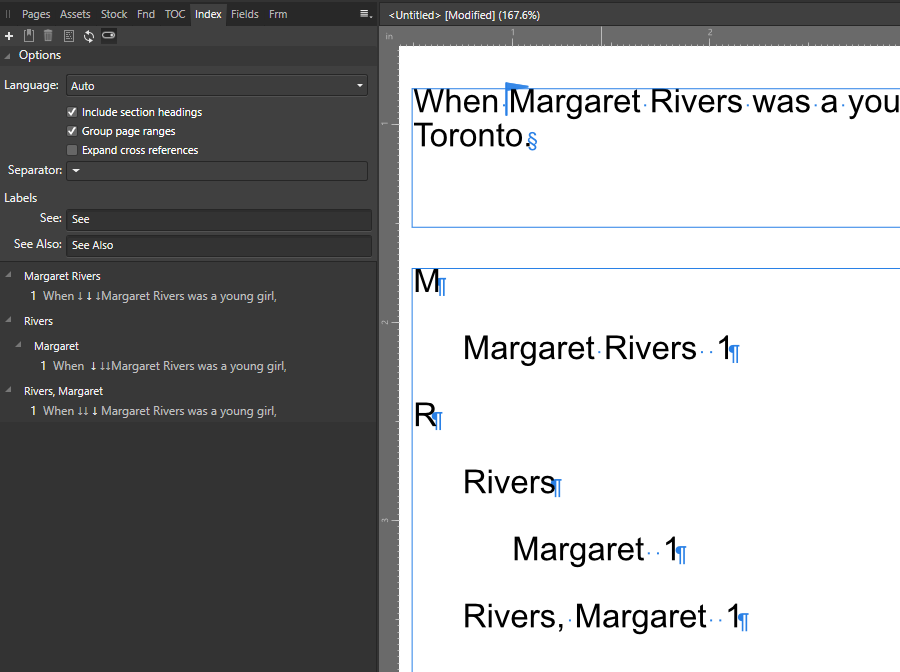This screenshot has height=672, width=900.
Task: Click the Insert Index document icon
Action: click(x=69, y=36)
